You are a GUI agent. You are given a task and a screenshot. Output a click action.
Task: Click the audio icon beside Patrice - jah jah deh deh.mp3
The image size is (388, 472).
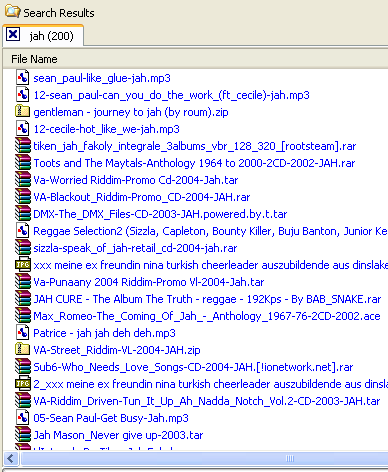pos(22,333)
